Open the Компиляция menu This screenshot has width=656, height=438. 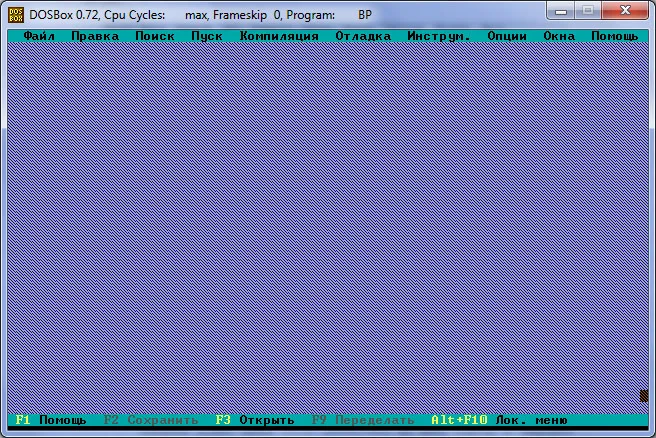(279, 36)
